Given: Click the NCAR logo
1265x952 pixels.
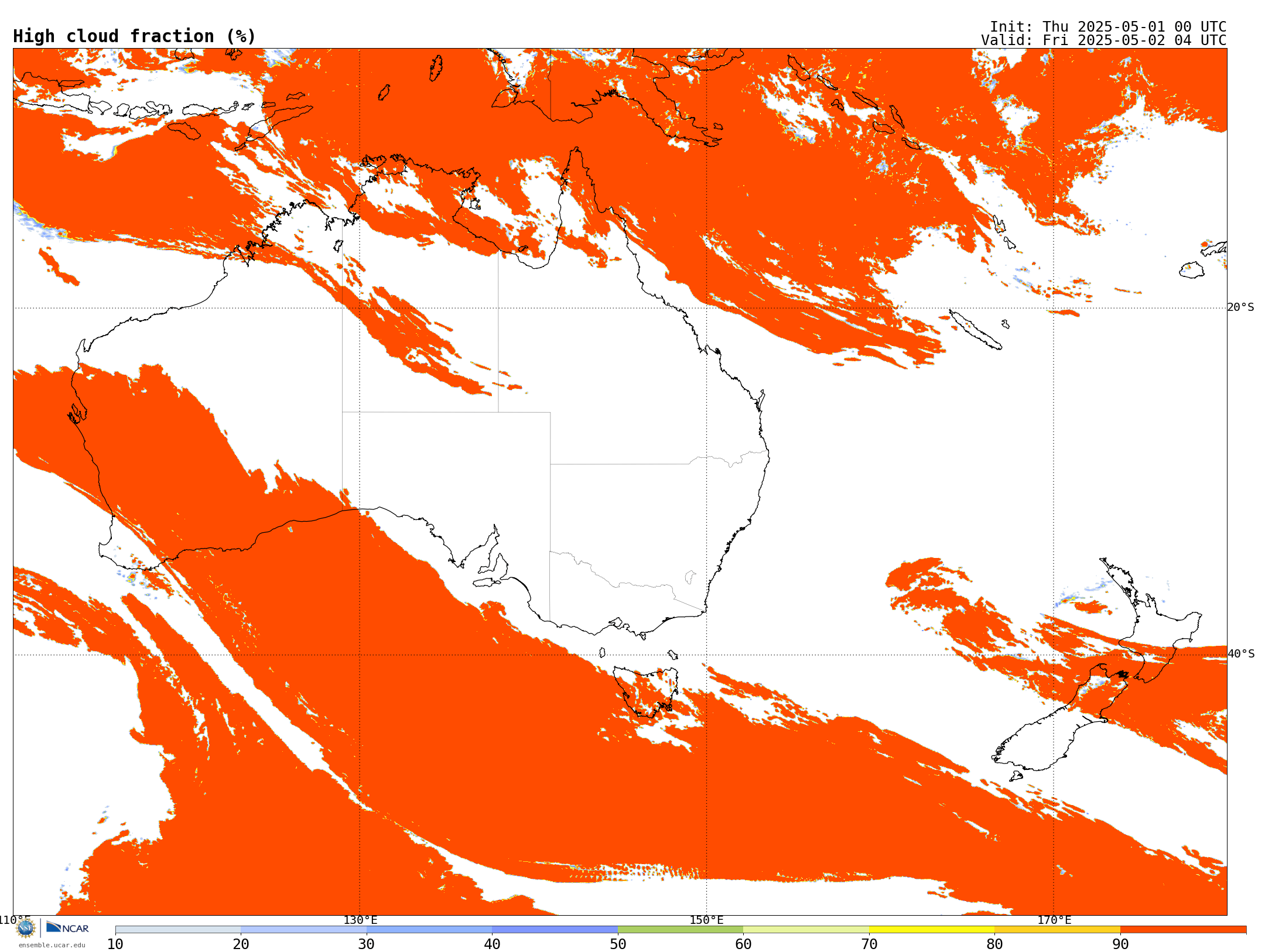Looking at the screenshot, I should 67,927.
